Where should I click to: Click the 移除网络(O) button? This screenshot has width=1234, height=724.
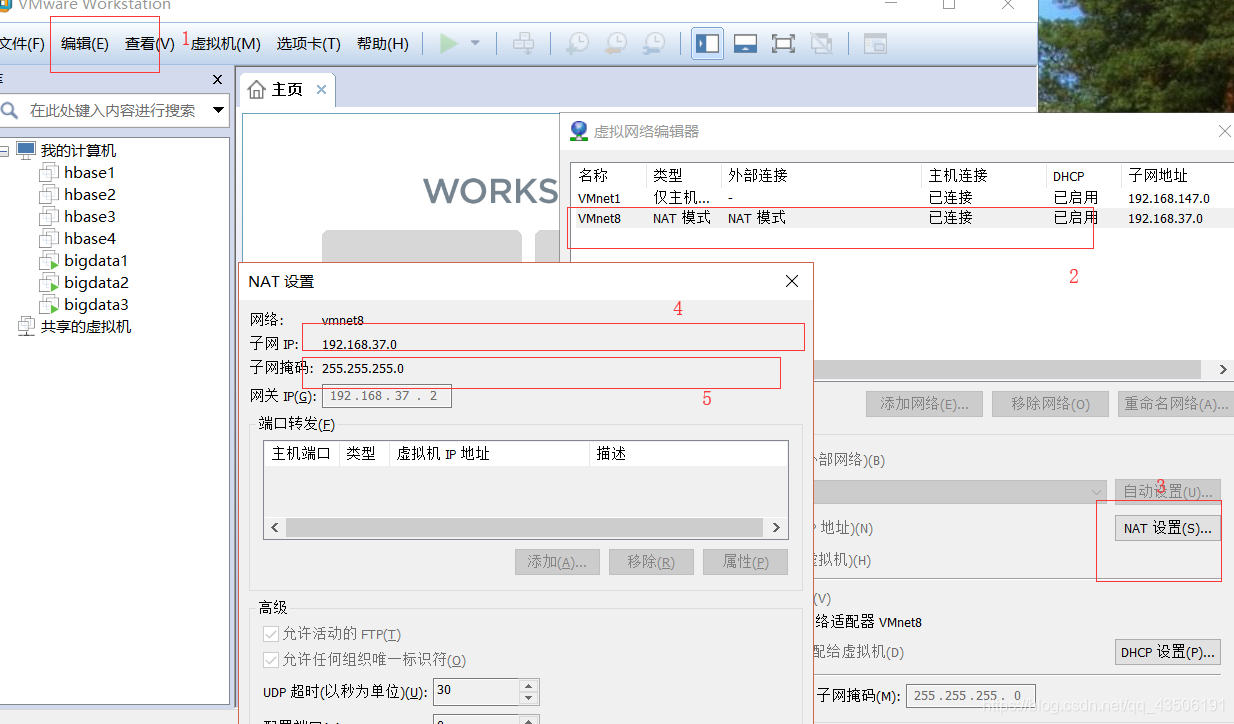1050,404
